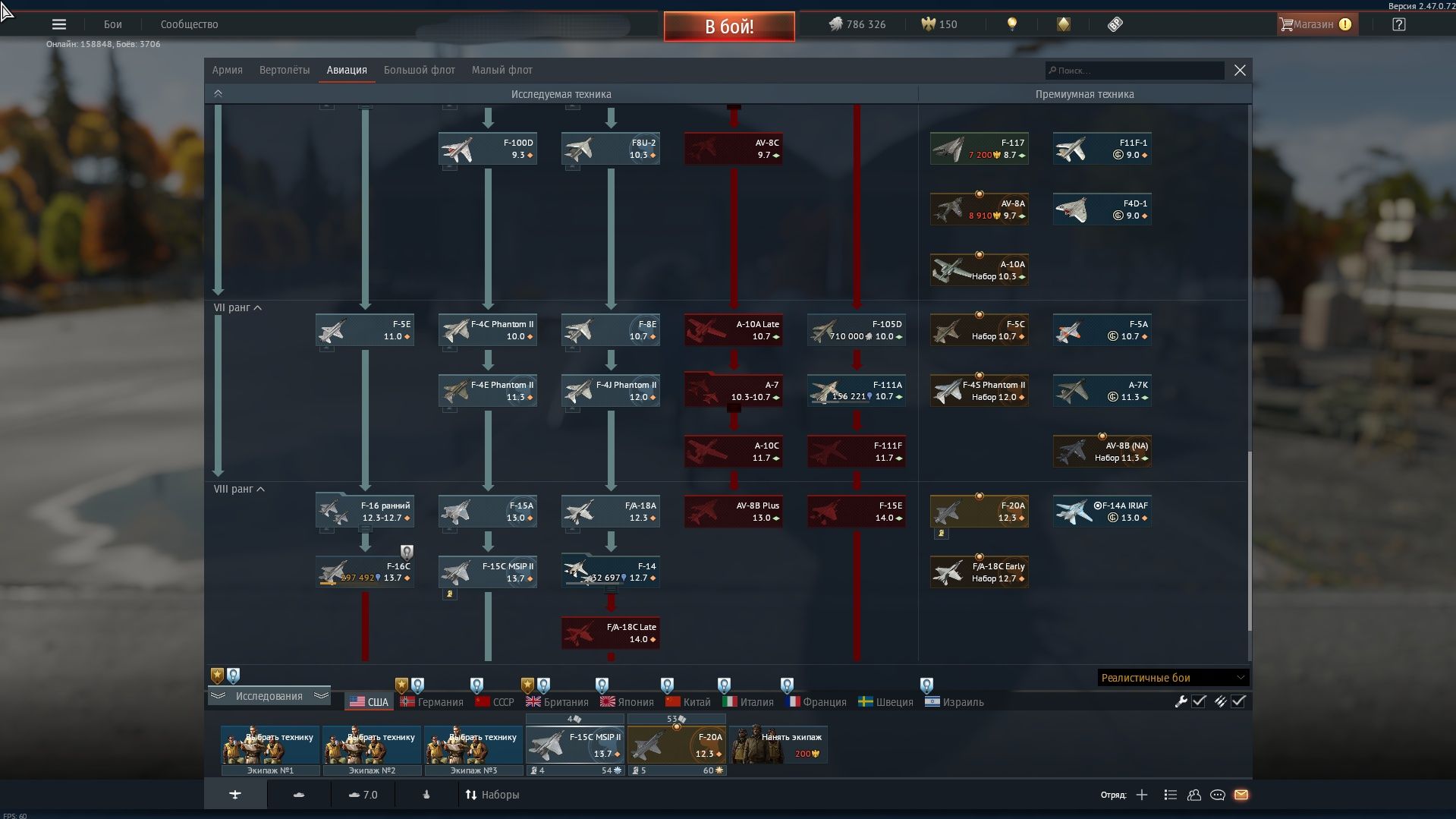Viewport: 1456px width, 819px height.
Task: Choose the Израиль nation tab
Action: click(x=954, y=702)
